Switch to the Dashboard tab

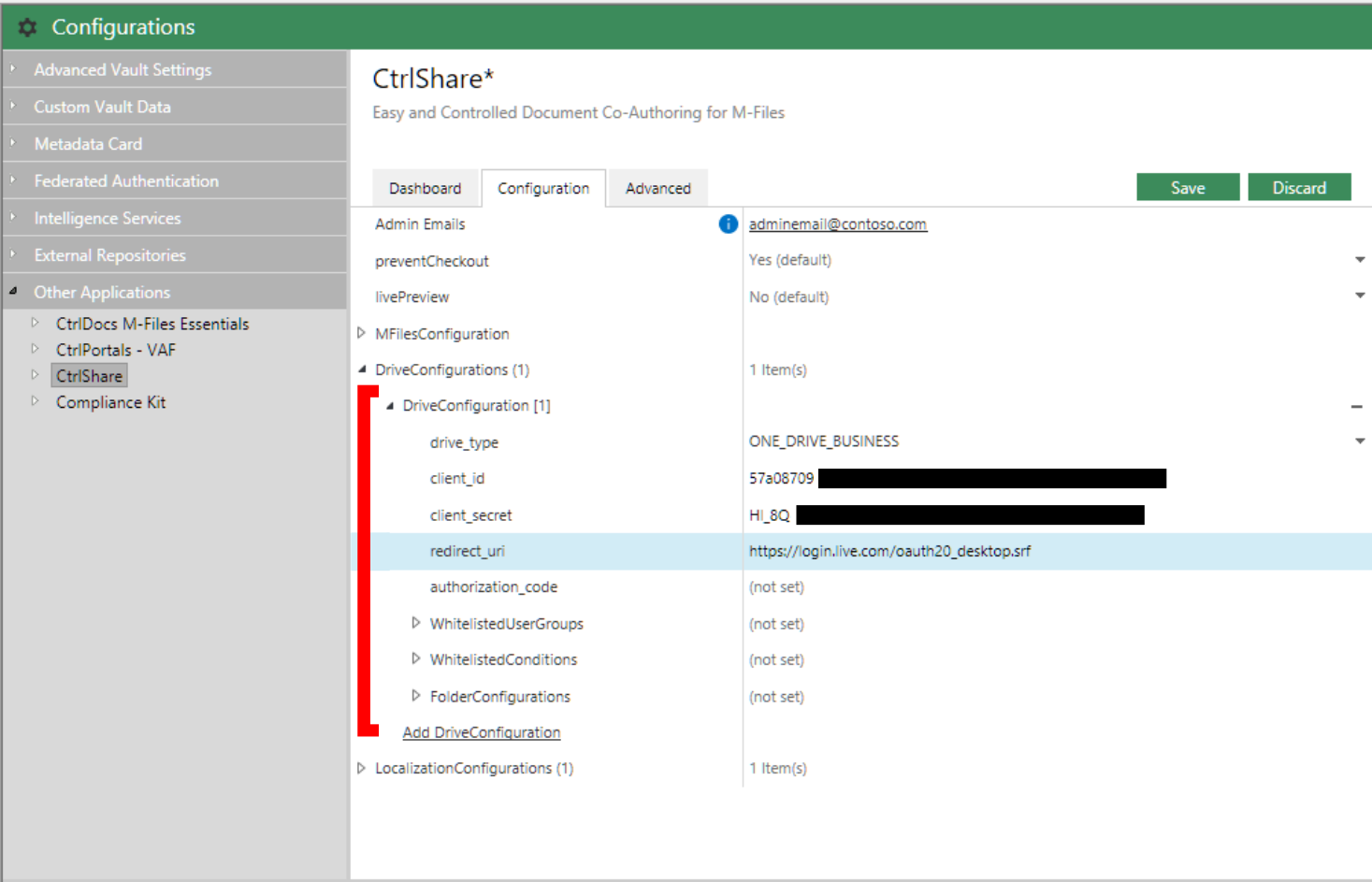425,188
